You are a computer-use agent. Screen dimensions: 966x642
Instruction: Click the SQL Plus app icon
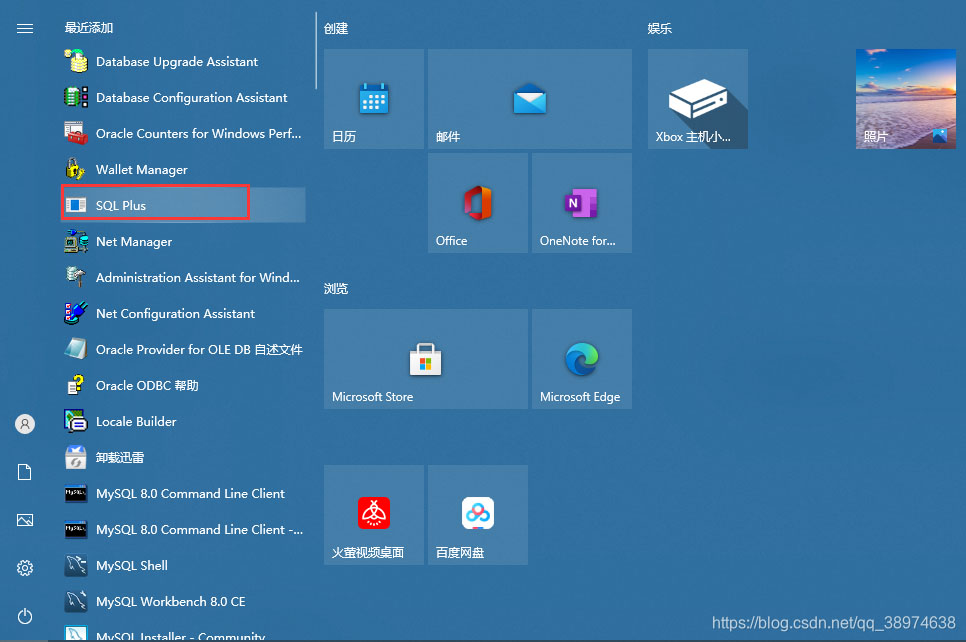click(76, 205)
